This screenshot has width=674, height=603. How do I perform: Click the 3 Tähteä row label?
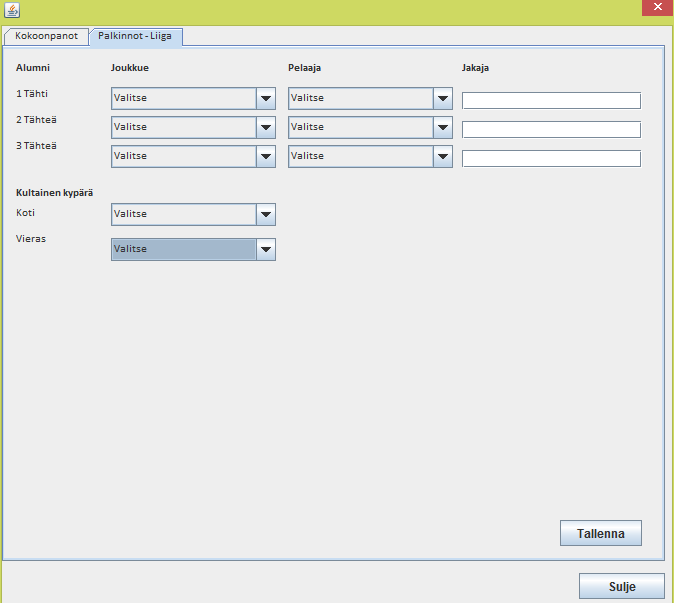click(36, 146)
